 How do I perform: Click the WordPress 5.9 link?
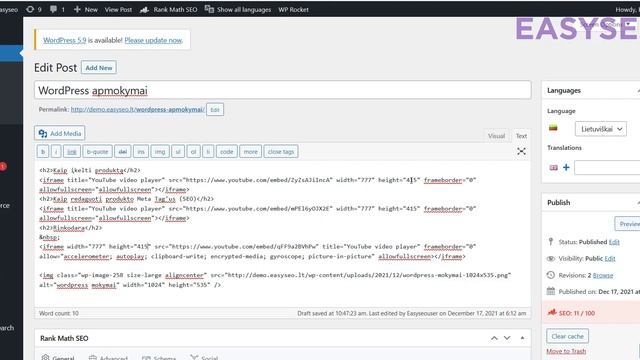pyautogui.click(x=64, y=40)
